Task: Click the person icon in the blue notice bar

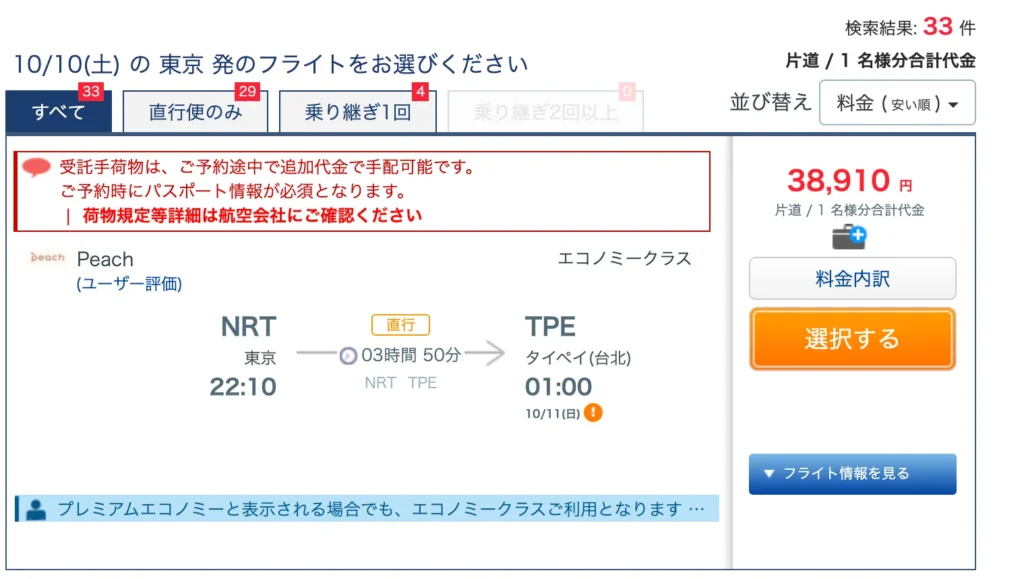Action: pyautogui.click(x=36, y=509)
